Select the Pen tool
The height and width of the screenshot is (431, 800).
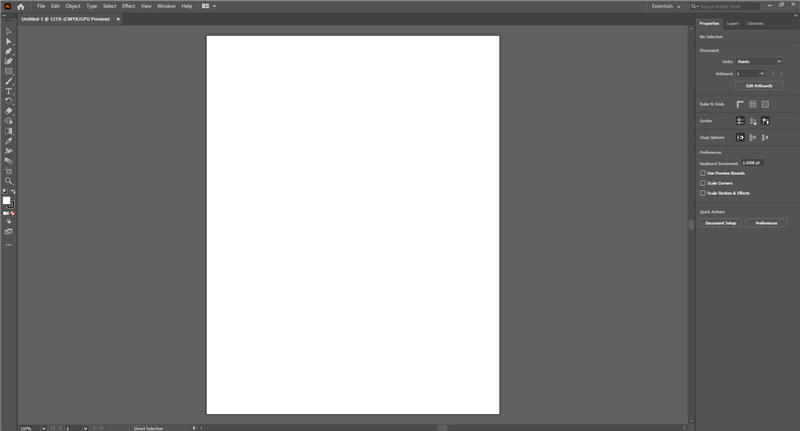tap(9, 52)
